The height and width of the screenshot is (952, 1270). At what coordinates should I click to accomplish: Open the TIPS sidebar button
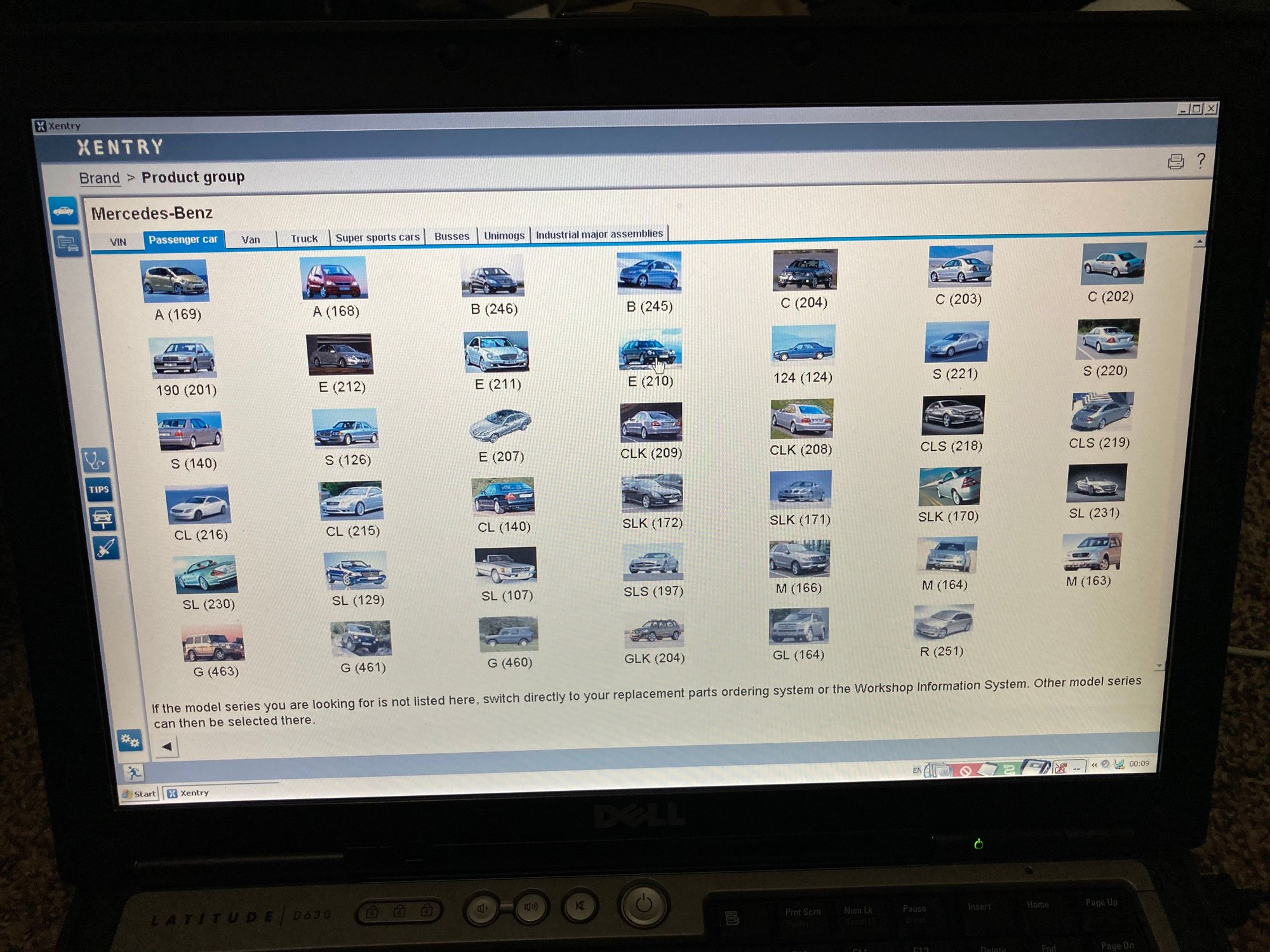[99, 489]
